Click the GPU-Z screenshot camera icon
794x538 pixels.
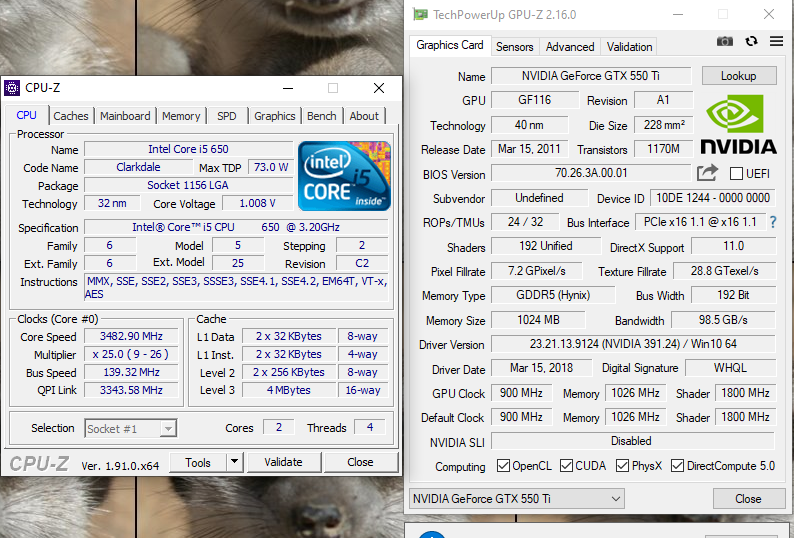(725, 41)
